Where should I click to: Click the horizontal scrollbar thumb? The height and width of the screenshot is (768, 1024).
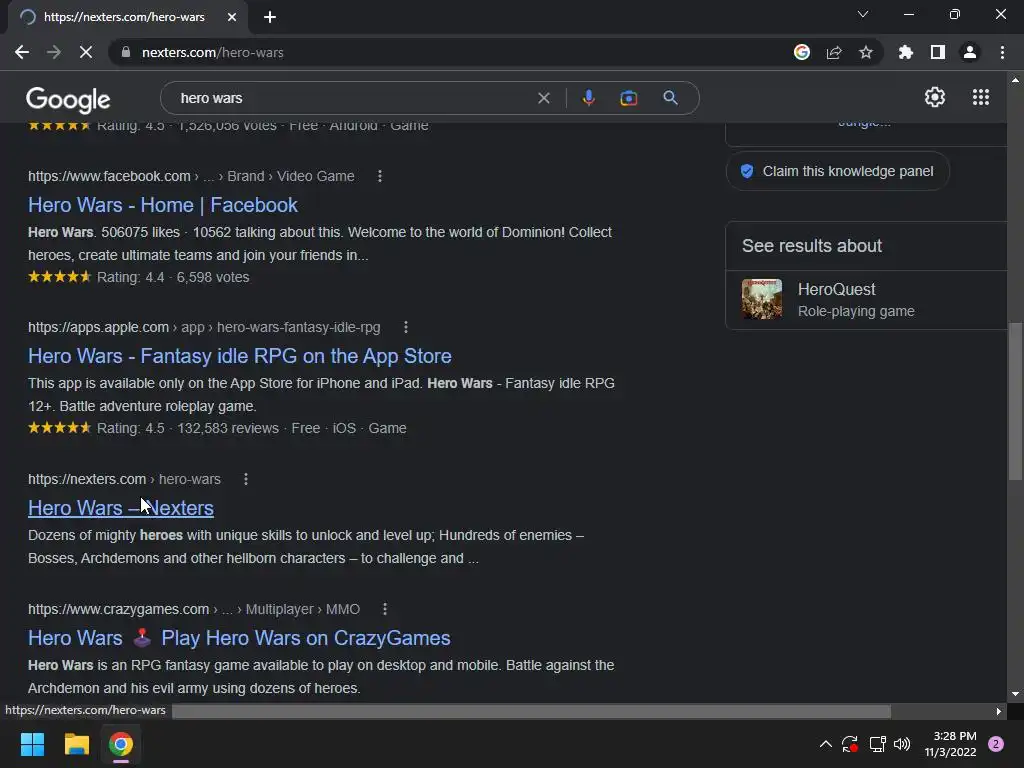pos(532,711)
